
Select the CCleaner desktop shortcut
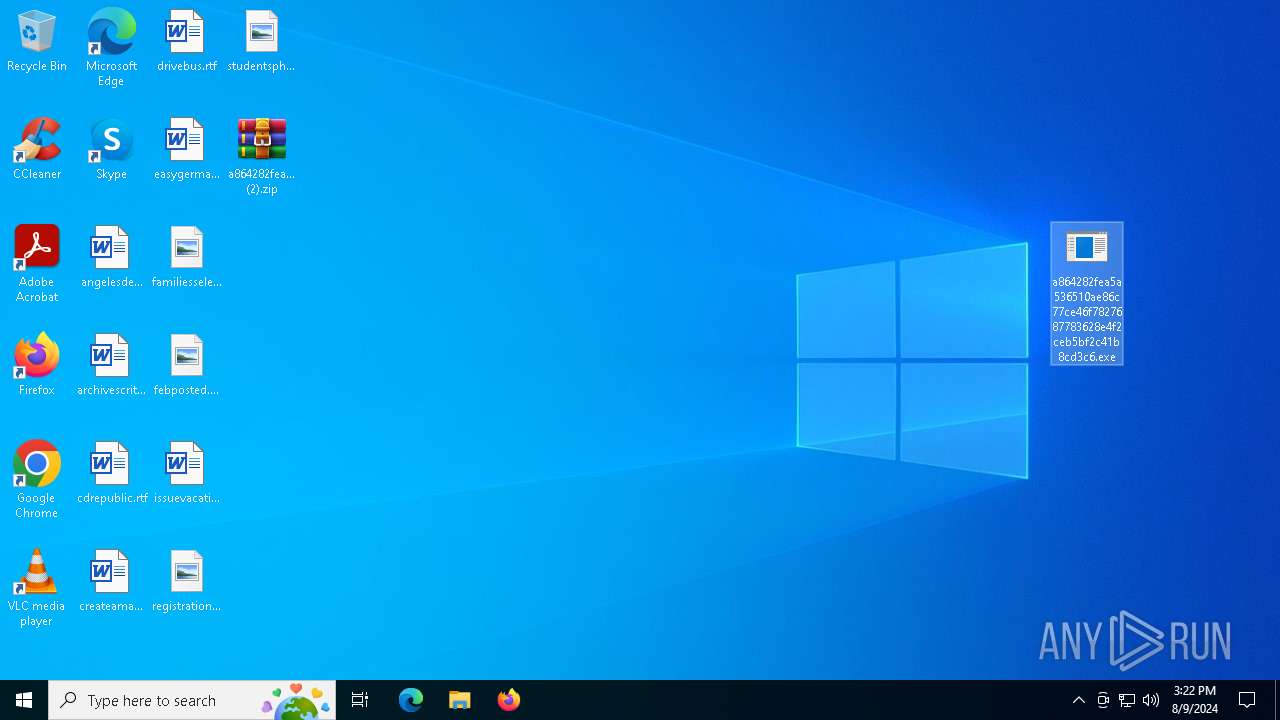coord(37,150)
